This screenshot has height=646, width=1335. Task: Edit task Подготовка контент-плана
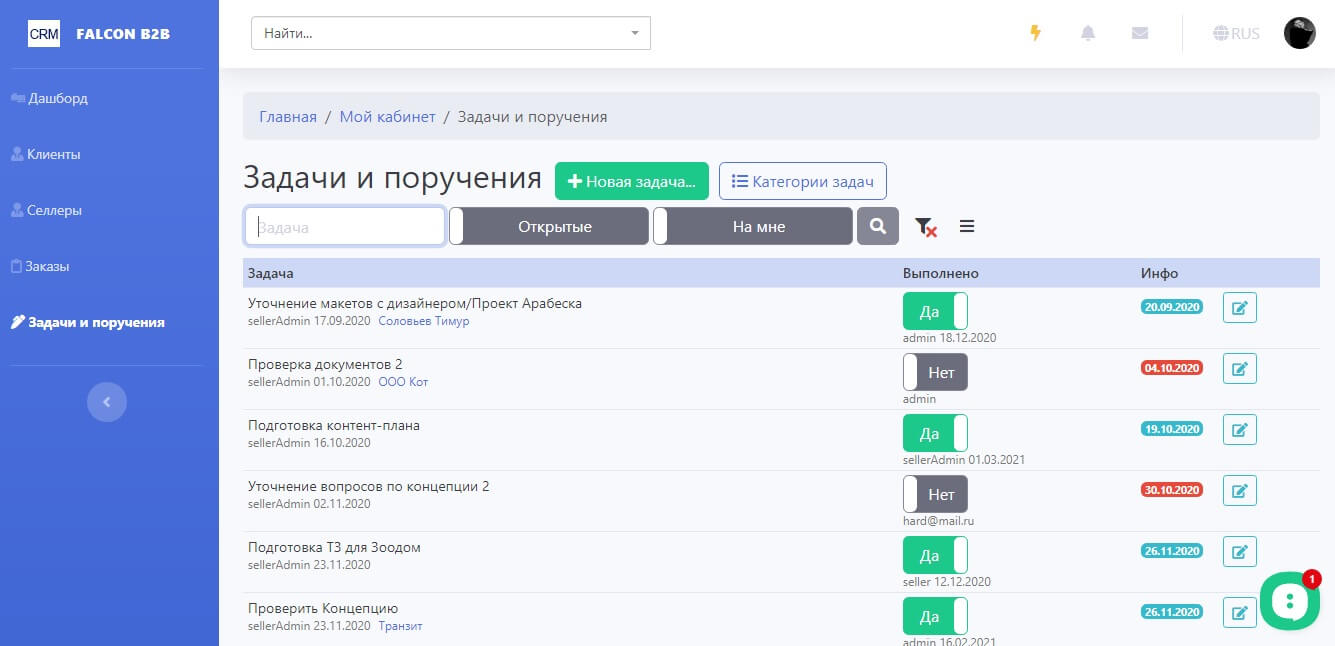1240,430
